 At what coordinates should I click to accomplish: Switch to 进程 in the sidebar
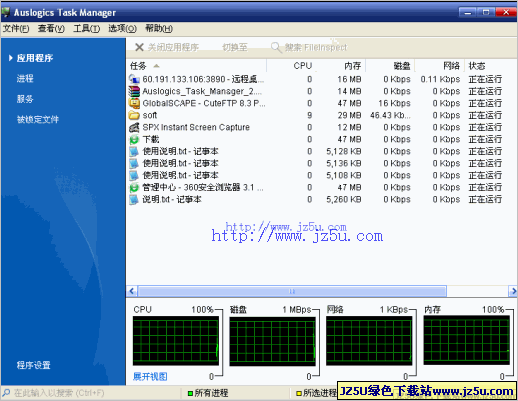25,79
